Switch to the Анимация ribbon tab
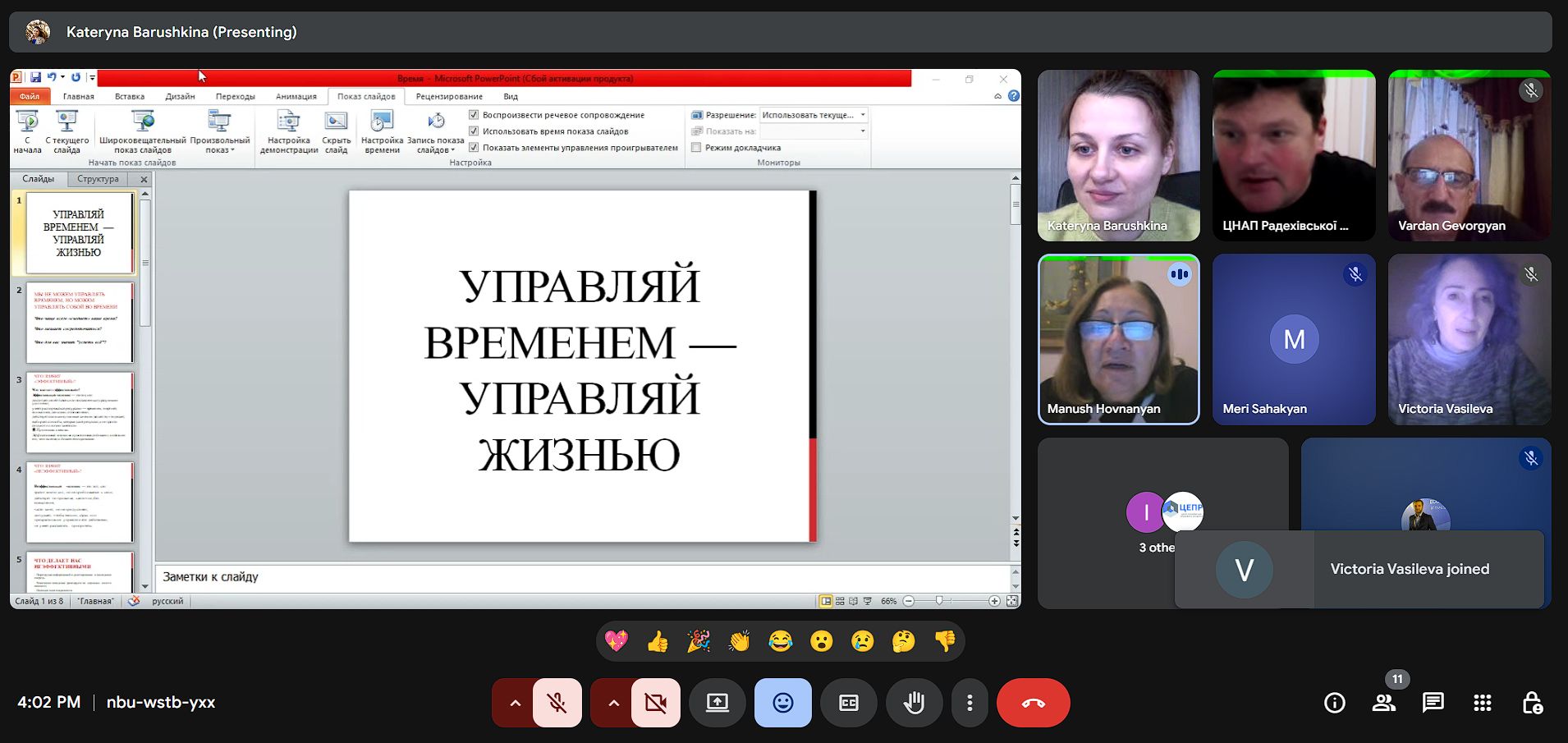 pyautogui.click(x=296, y=96)
